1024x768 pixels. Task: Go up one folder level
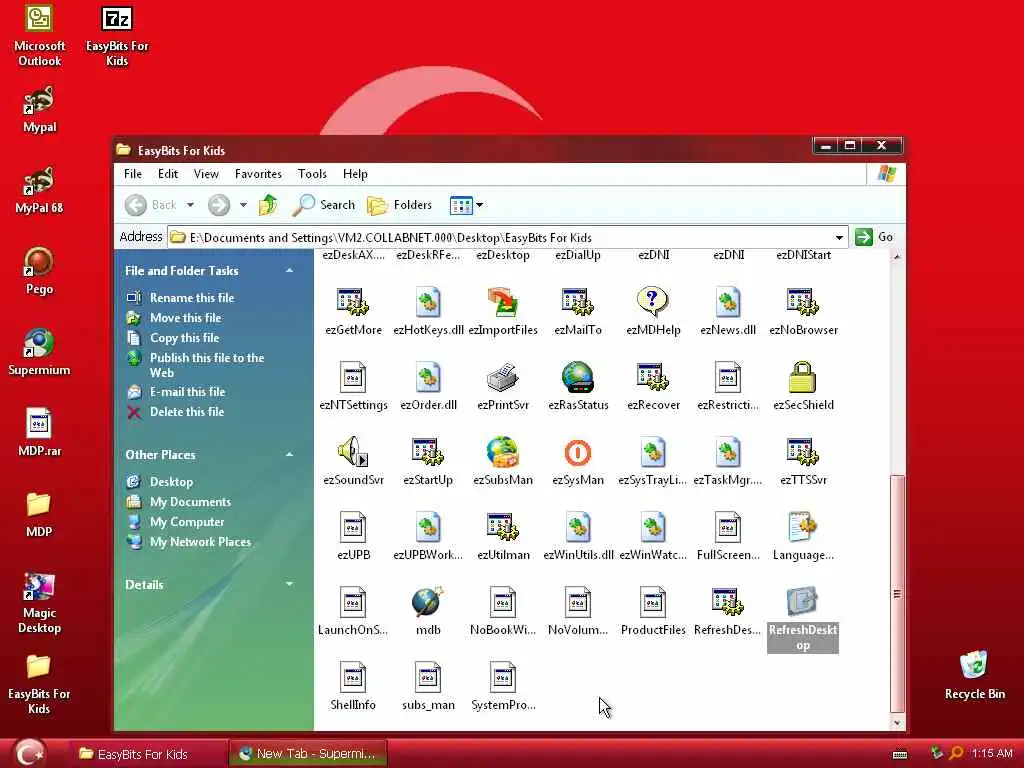268,205
